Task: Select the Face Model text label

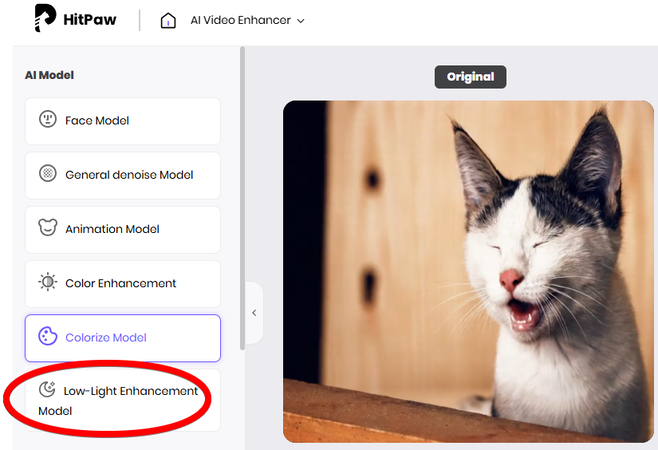Action: click(97, 120)
